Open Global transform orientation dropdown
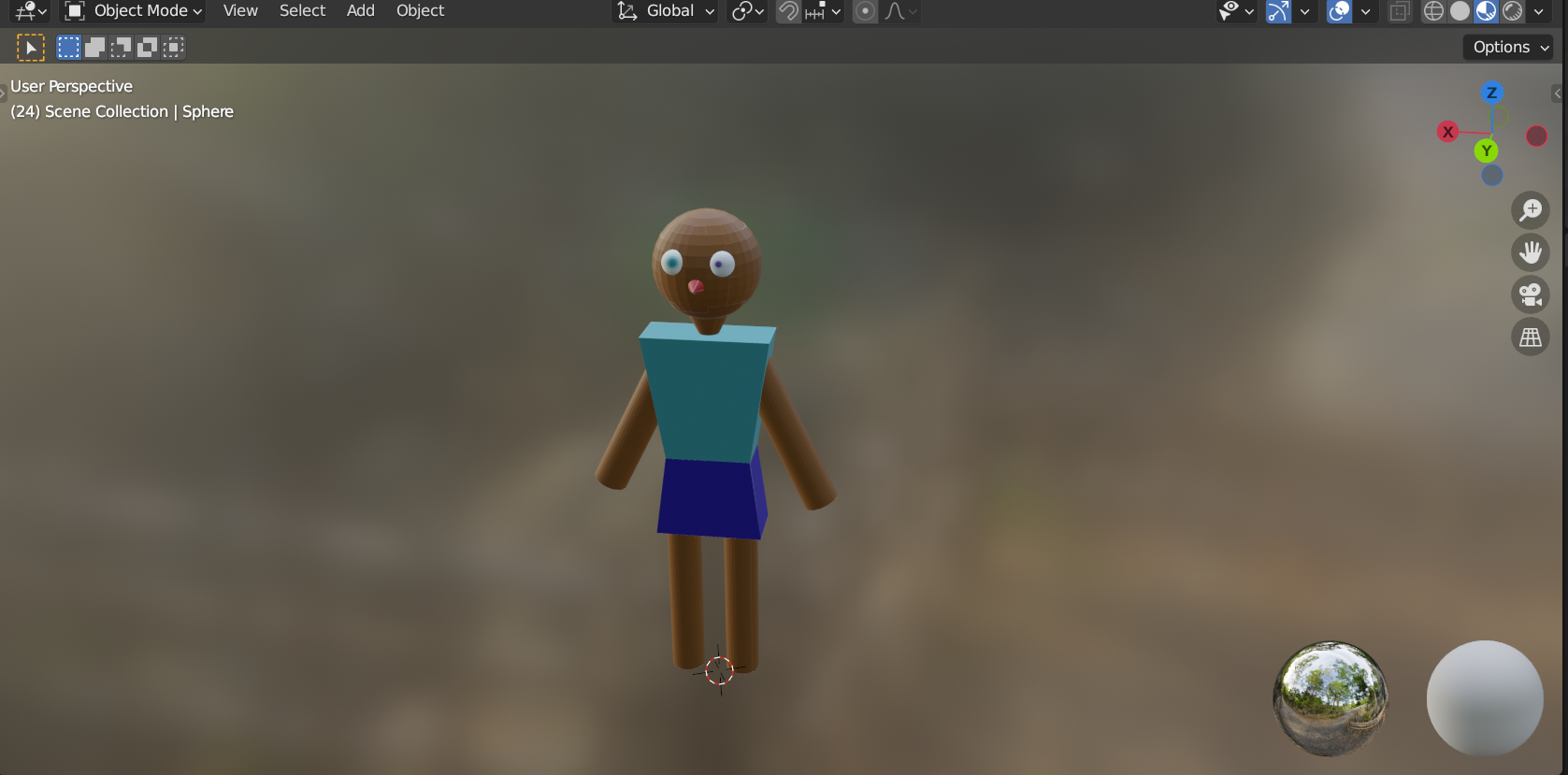Viewport: 1568px width, 775px height. 665,11
